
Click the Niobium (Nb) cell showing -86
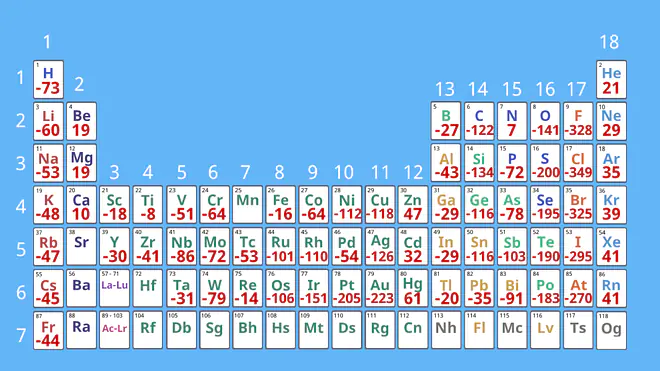point(181,247)
